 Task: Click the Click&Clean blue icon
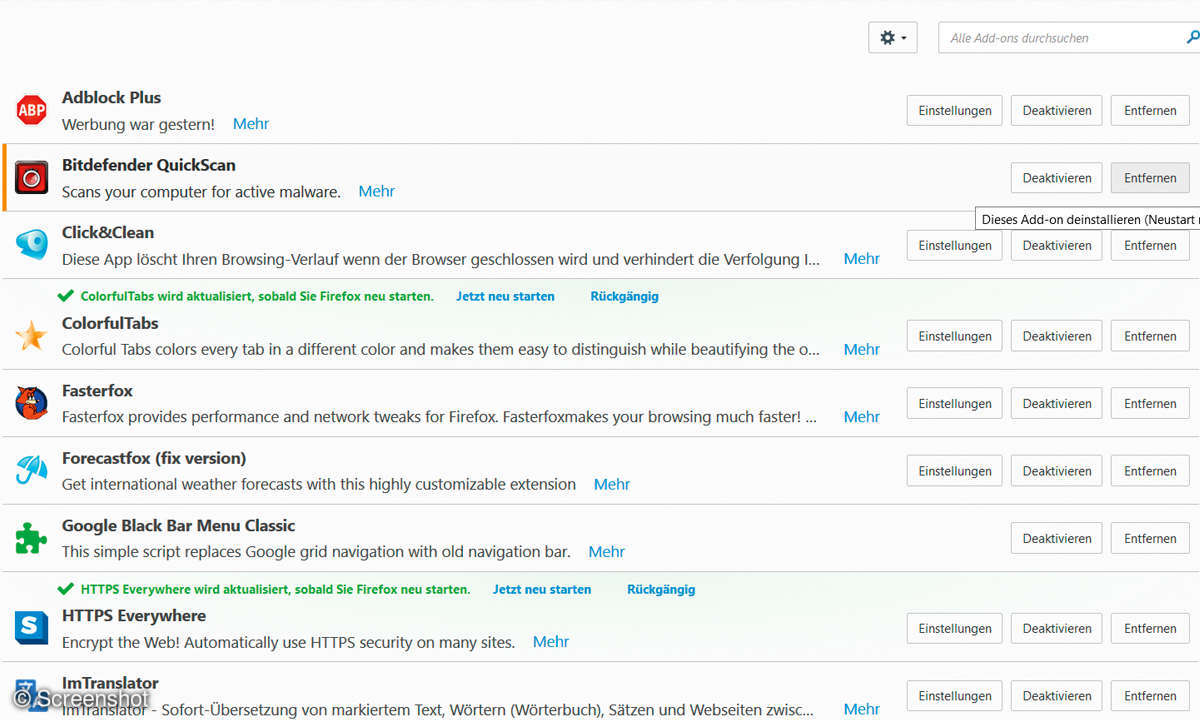point(32,245)
